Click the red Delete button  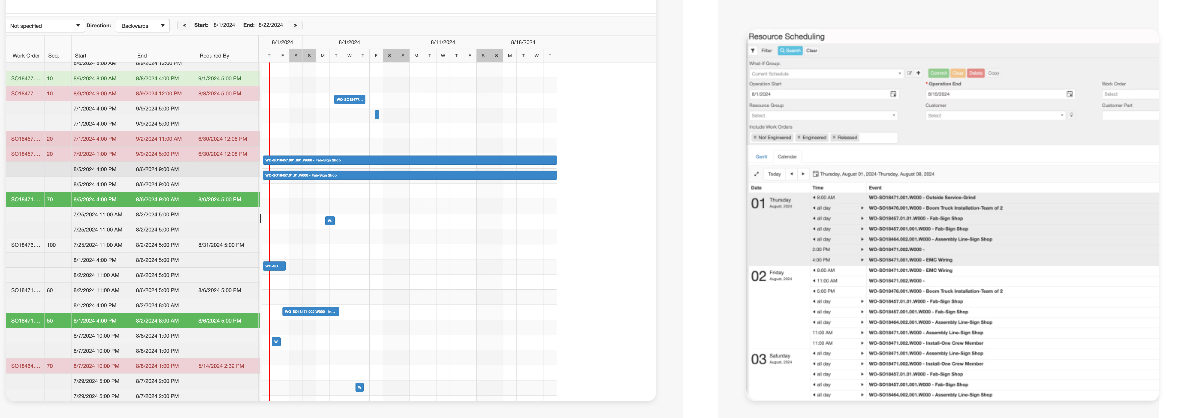point(975,73)
